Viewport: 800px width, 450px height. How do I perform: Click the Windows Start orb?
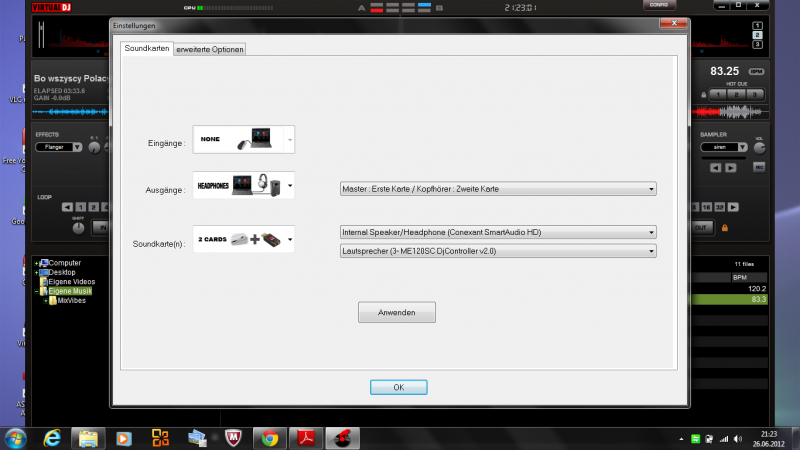pos(17,437)
